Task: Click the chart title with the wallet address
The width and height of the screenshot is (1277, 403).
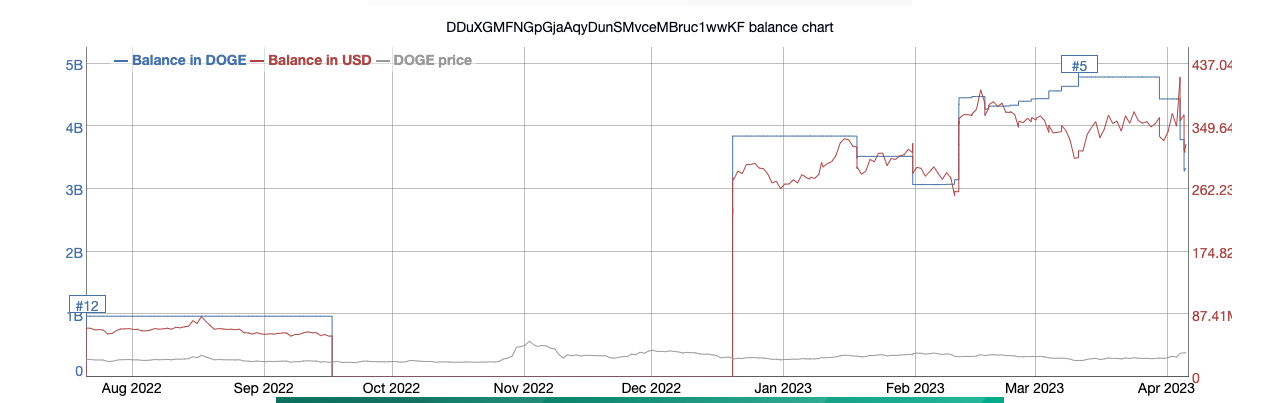Action: click(639, 28)
